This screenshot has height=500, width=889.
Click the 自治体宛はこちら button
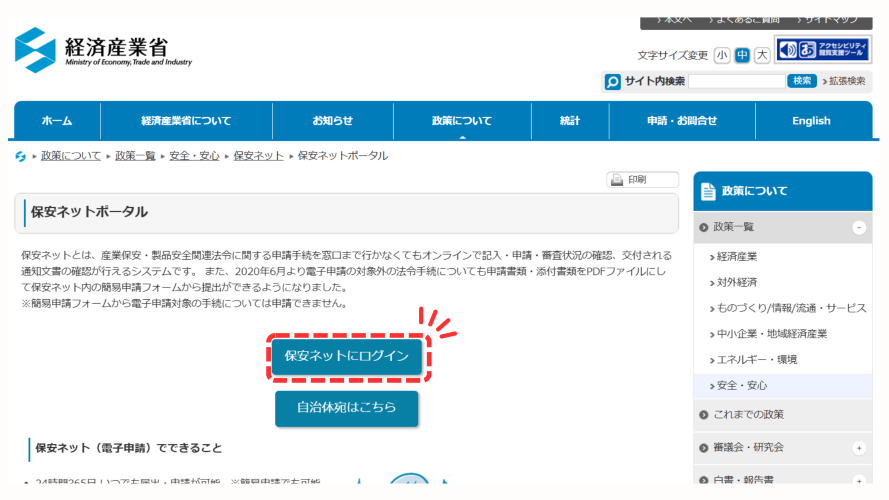(346, 407)
